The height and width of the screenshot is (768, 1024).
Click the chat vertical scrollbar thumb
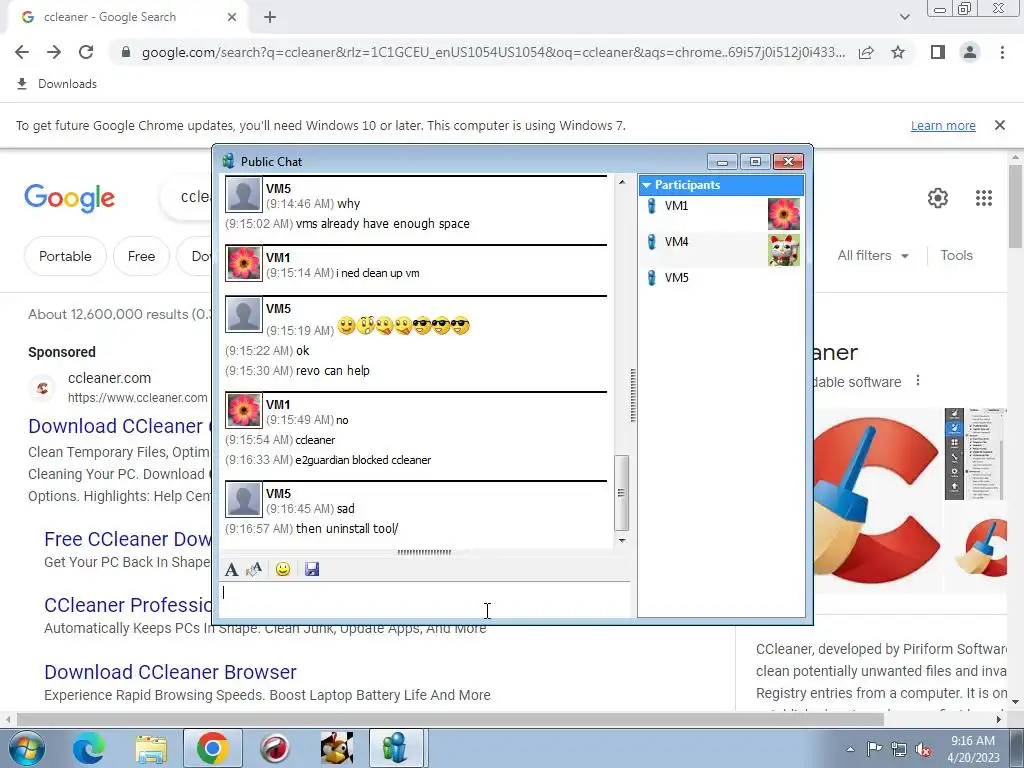pyautogui.click(x=622, y=493)
